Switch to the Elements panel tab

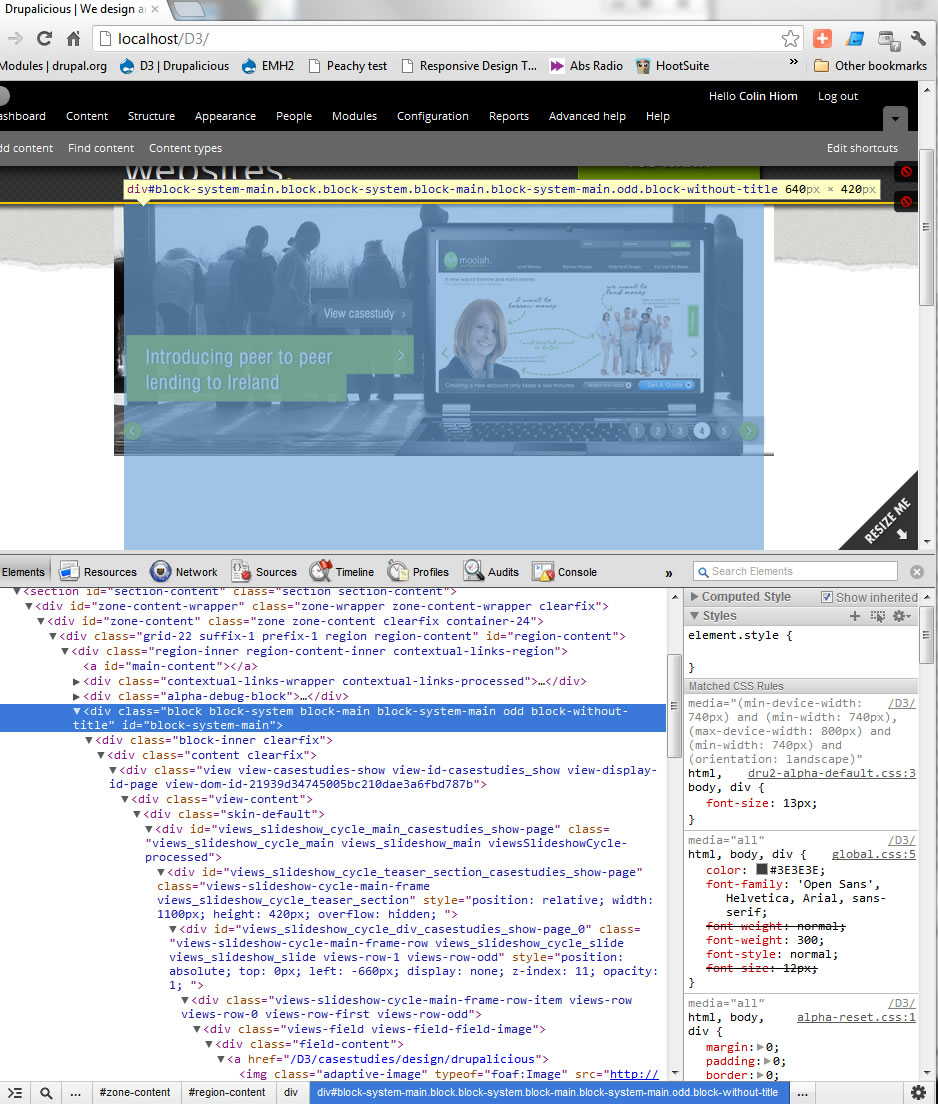[x=23, y=572]
